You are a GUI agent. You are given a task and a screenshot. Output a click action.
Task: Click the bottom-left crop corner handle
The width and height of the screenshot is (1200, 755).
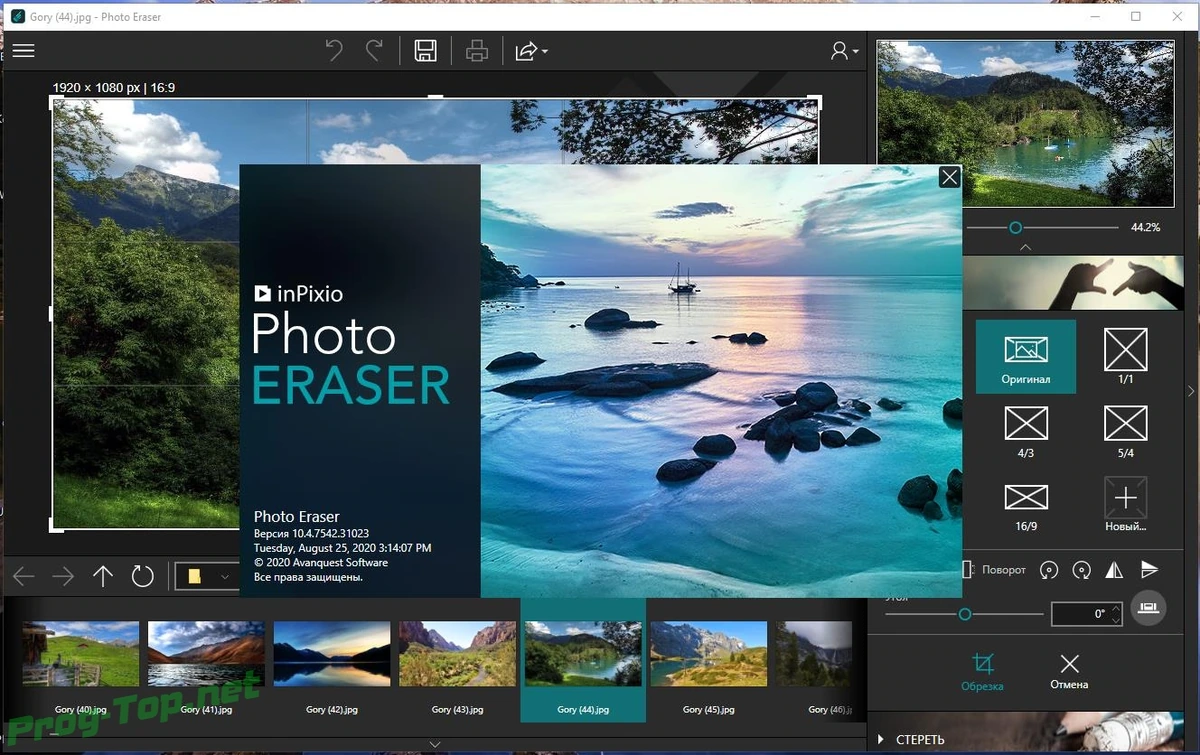(56, 526)
